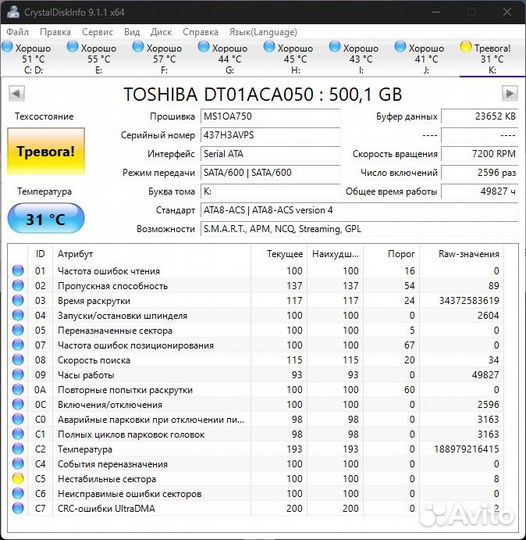Image resolution: width=526 pixels, height=540 pixels.
Task: Click the serial number field 437H3AVPS
Action: 270,135
